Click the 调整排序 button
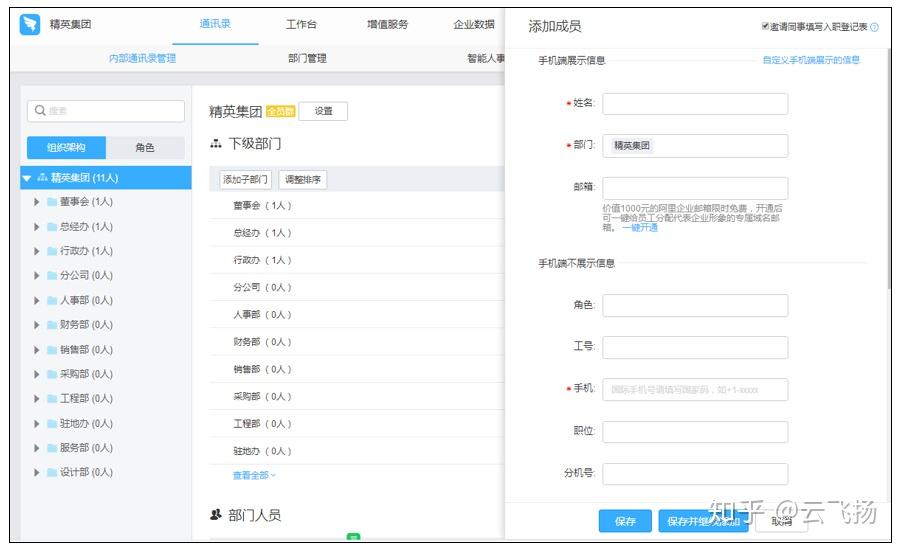This screenshot has width=900, height=549. click(303, 180)
